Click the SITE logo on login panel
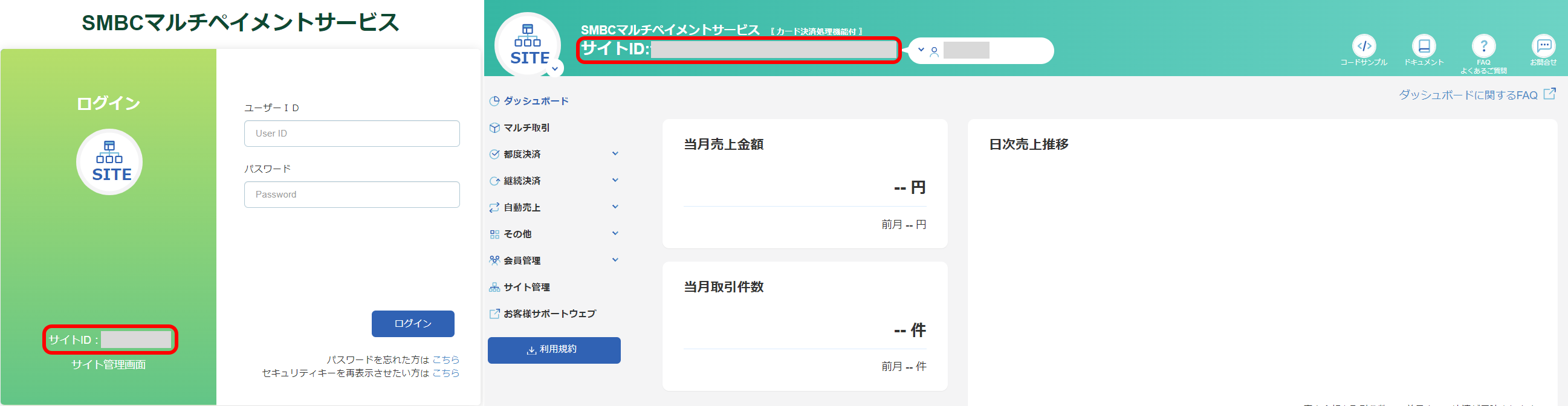Image resolution: width=1568 pixels, height=406 pixels. point(109,162)
